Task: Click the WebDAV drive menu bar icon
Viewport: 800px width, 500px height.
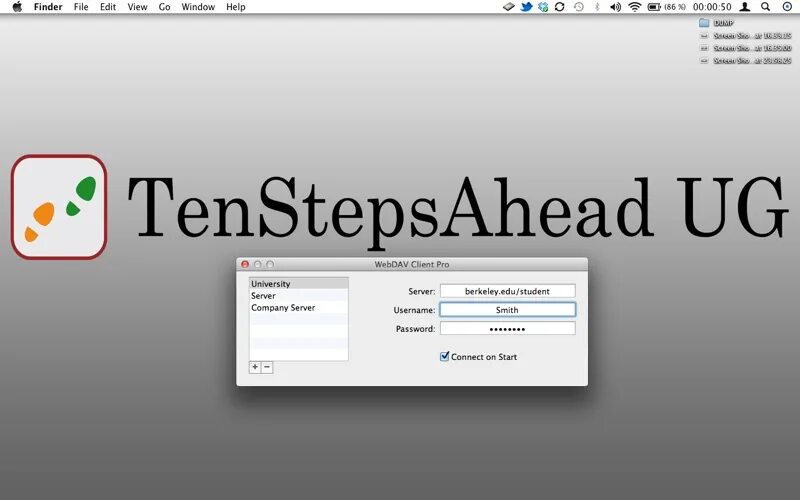Action: pos(509,7)
